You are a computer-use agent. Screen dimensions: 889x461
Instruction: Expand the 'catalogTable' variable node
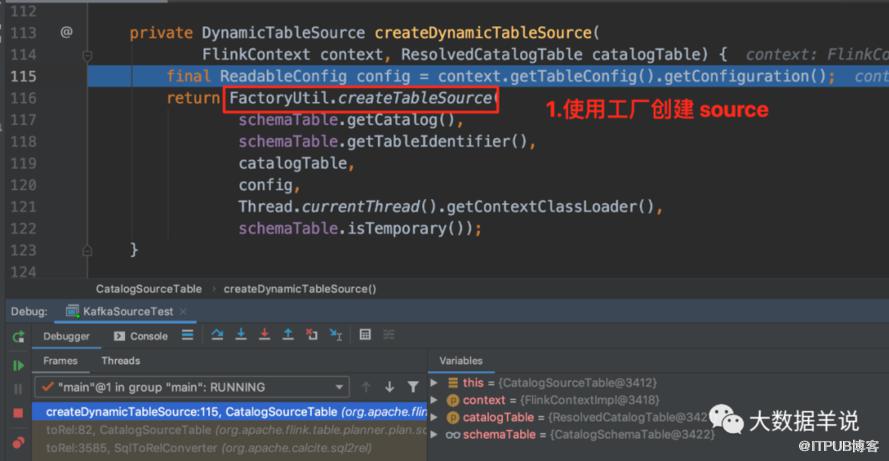434,417
